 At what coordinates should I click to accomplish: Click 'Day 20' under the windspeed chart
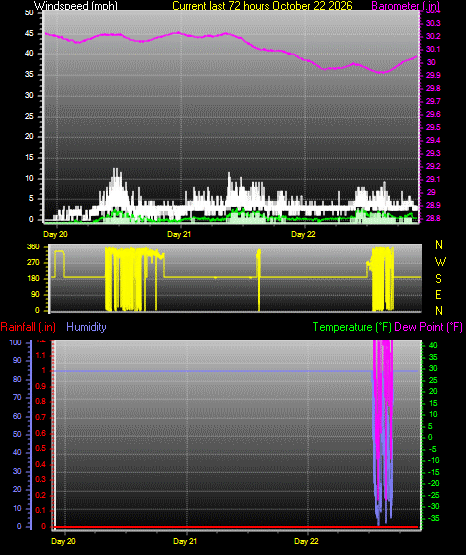tap(55, 234)
